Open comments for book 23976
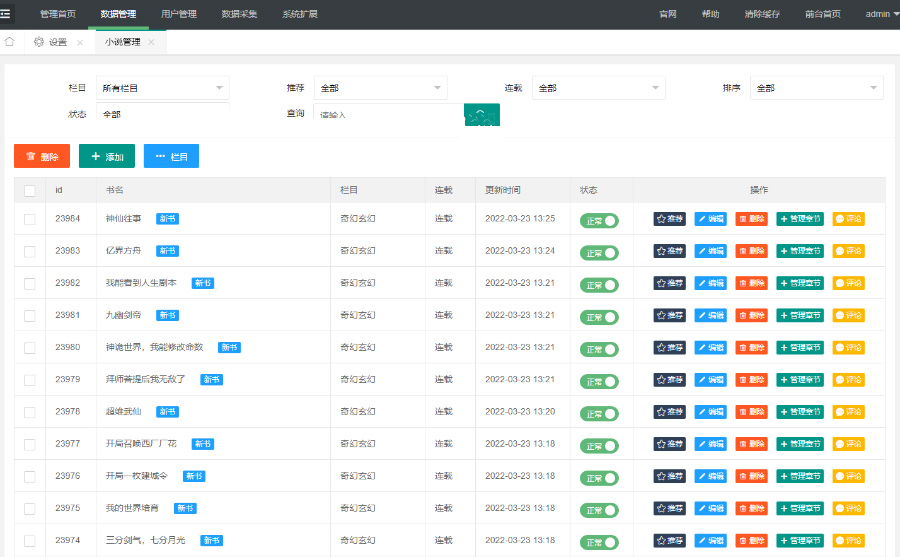Screen dimensions: 900x557 (x=848, y=476)
